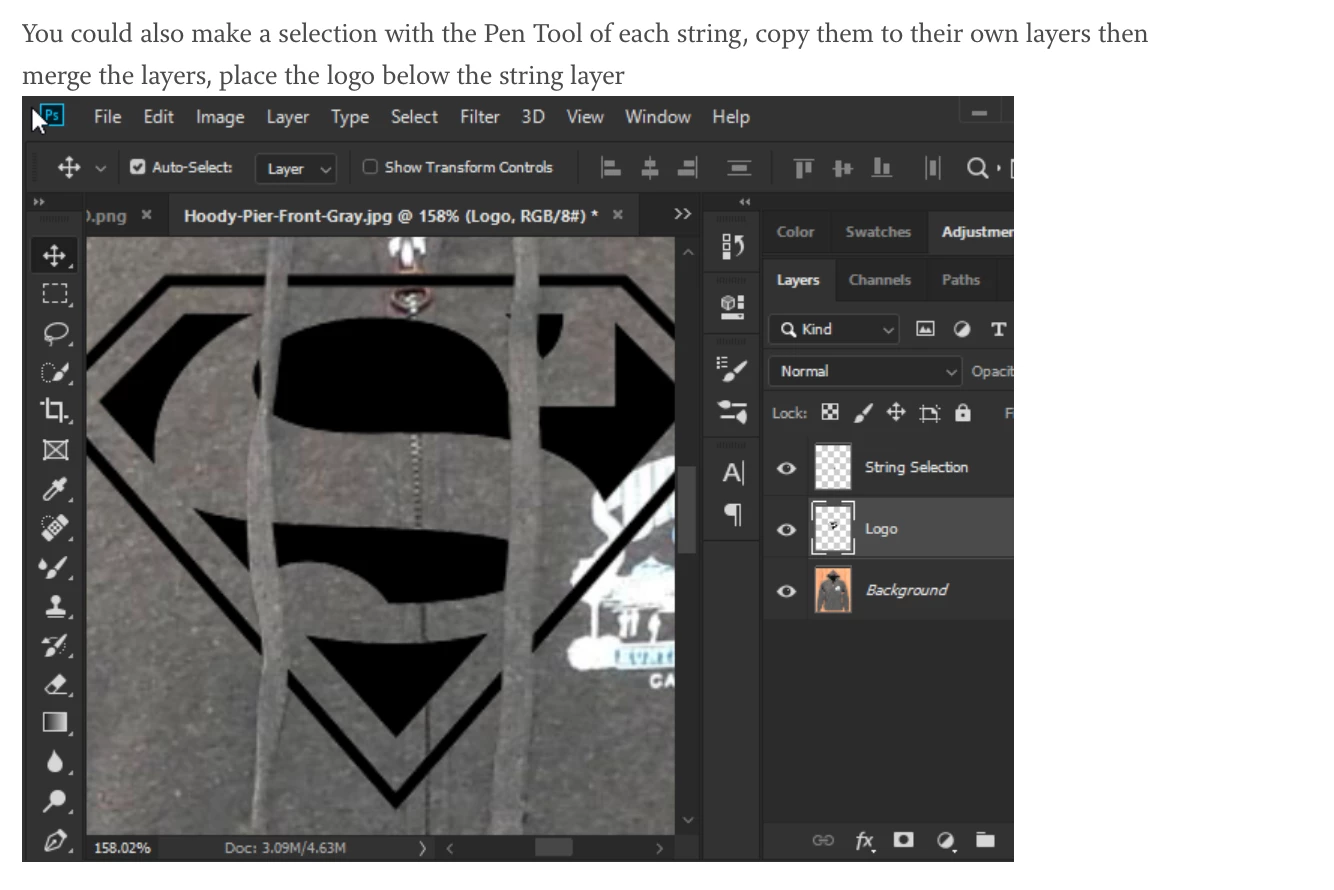Collapse the icon dock double arrows
Image resolution: width=1334 pixels, height=890 pixels.
(x=743, y=202)
